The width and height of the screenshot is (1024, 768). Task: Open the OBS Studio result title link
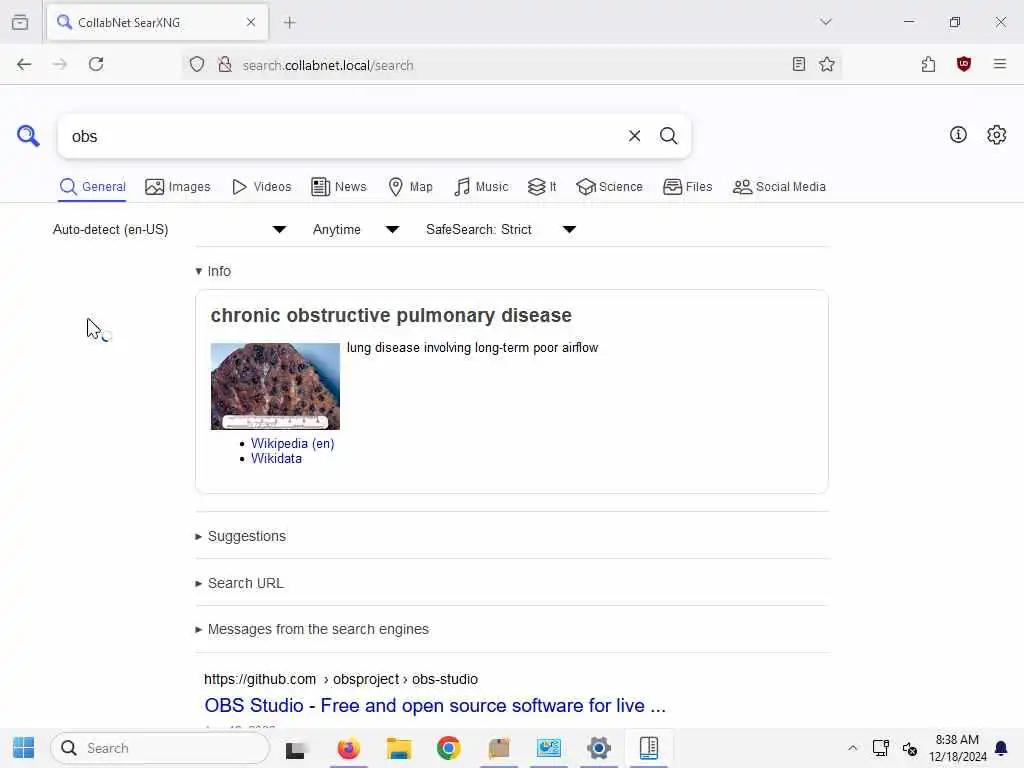click(x=435, y=706)
